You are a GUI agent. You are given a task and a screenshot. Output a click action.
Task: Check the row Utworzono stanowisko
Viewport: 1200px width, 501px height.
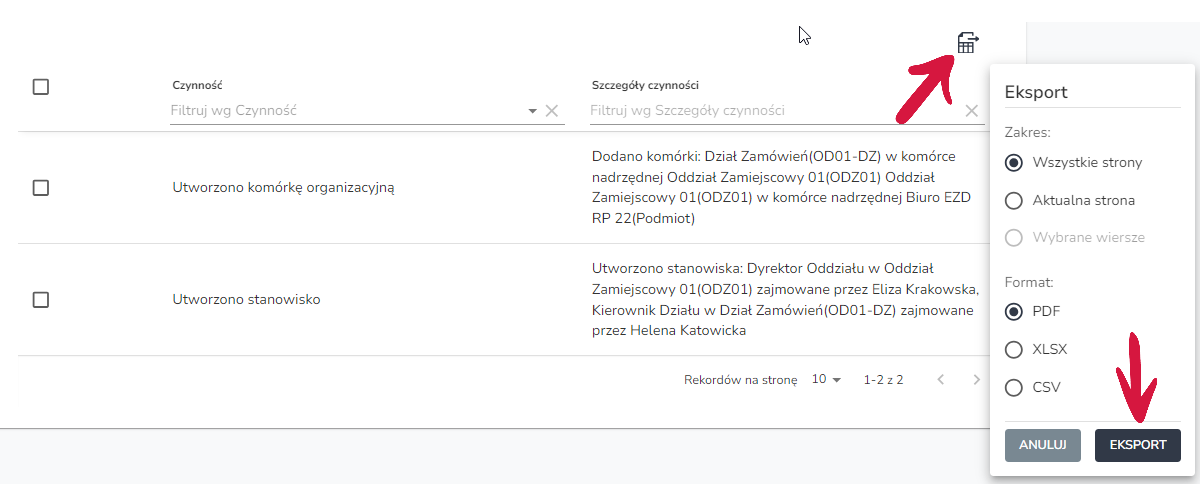(x=41, y=299)
